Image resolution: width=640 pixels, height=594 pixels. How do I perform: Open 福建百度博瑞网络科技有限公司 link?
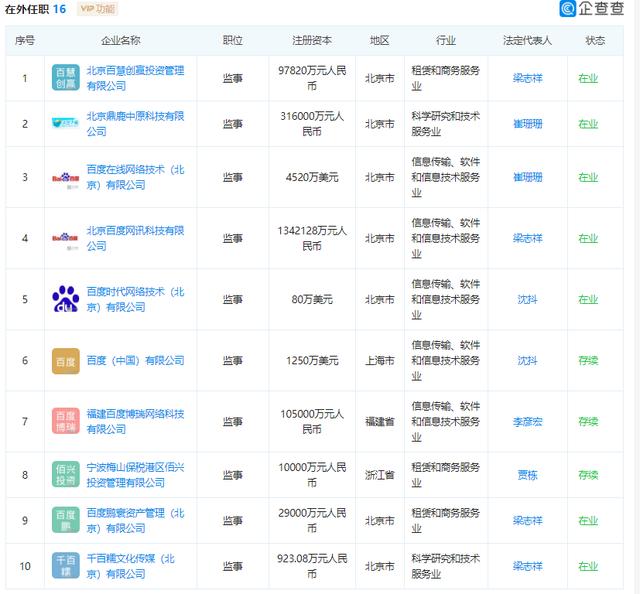[135, 421]
